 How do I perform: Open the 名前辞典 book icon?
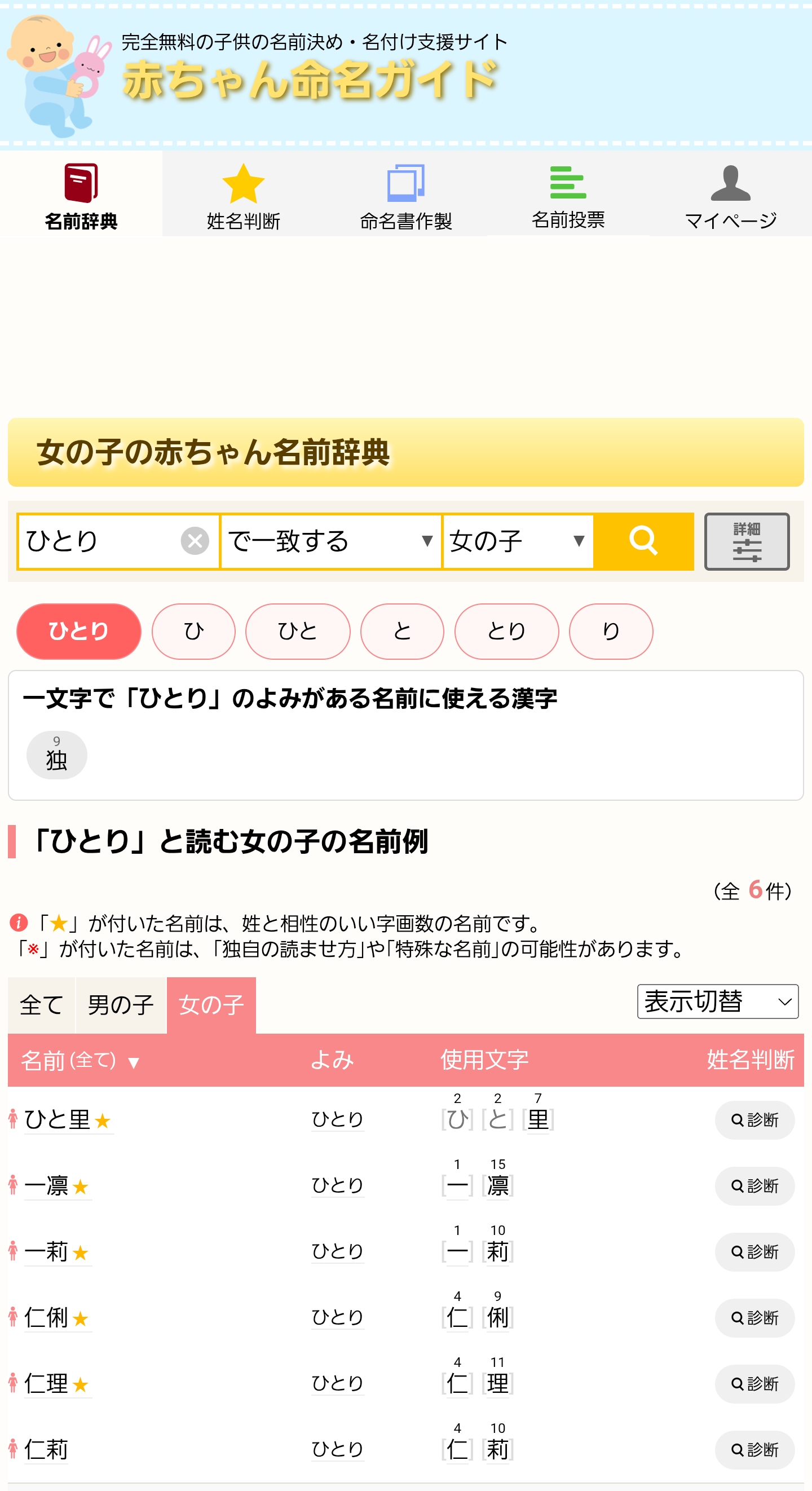81,183
